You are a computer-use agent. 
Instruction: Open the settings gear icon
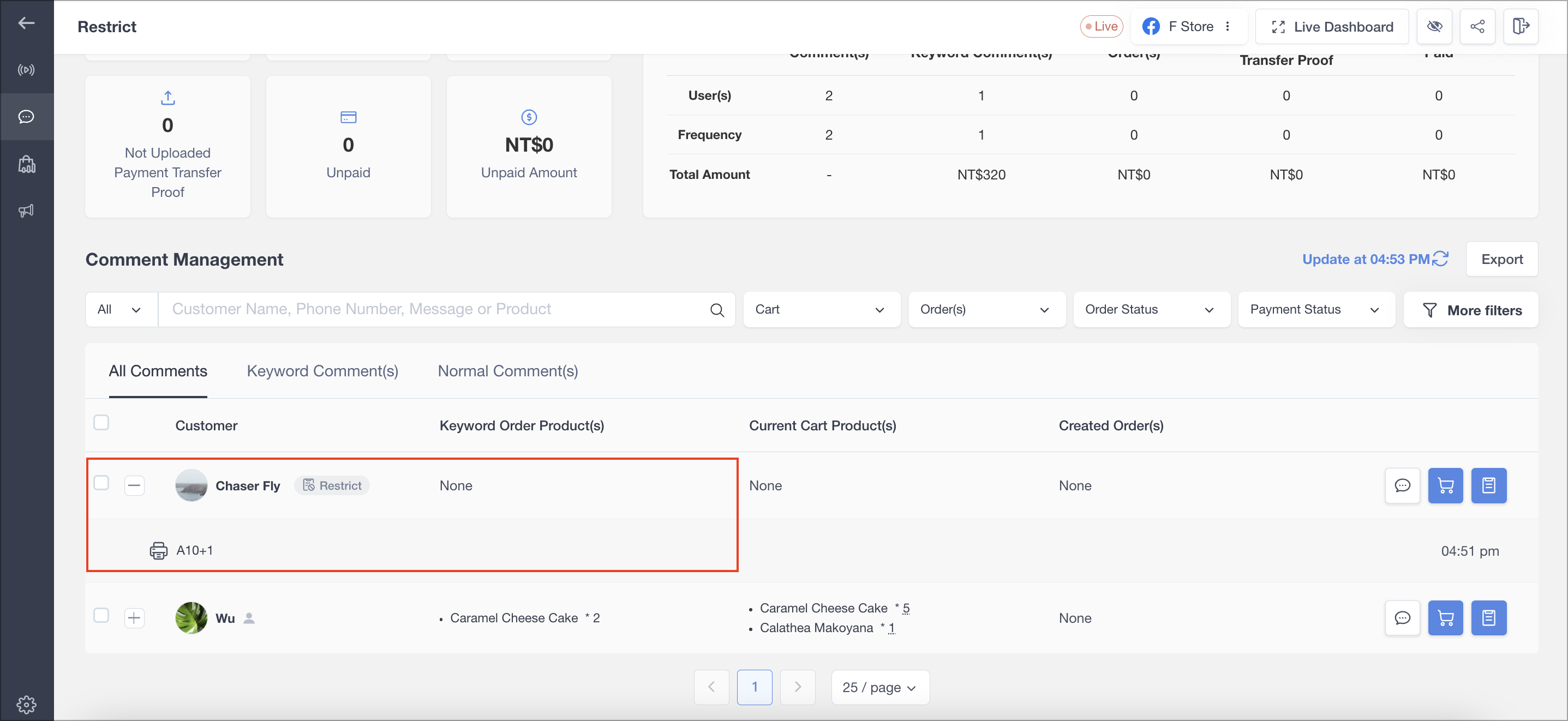tap(26, 704)
